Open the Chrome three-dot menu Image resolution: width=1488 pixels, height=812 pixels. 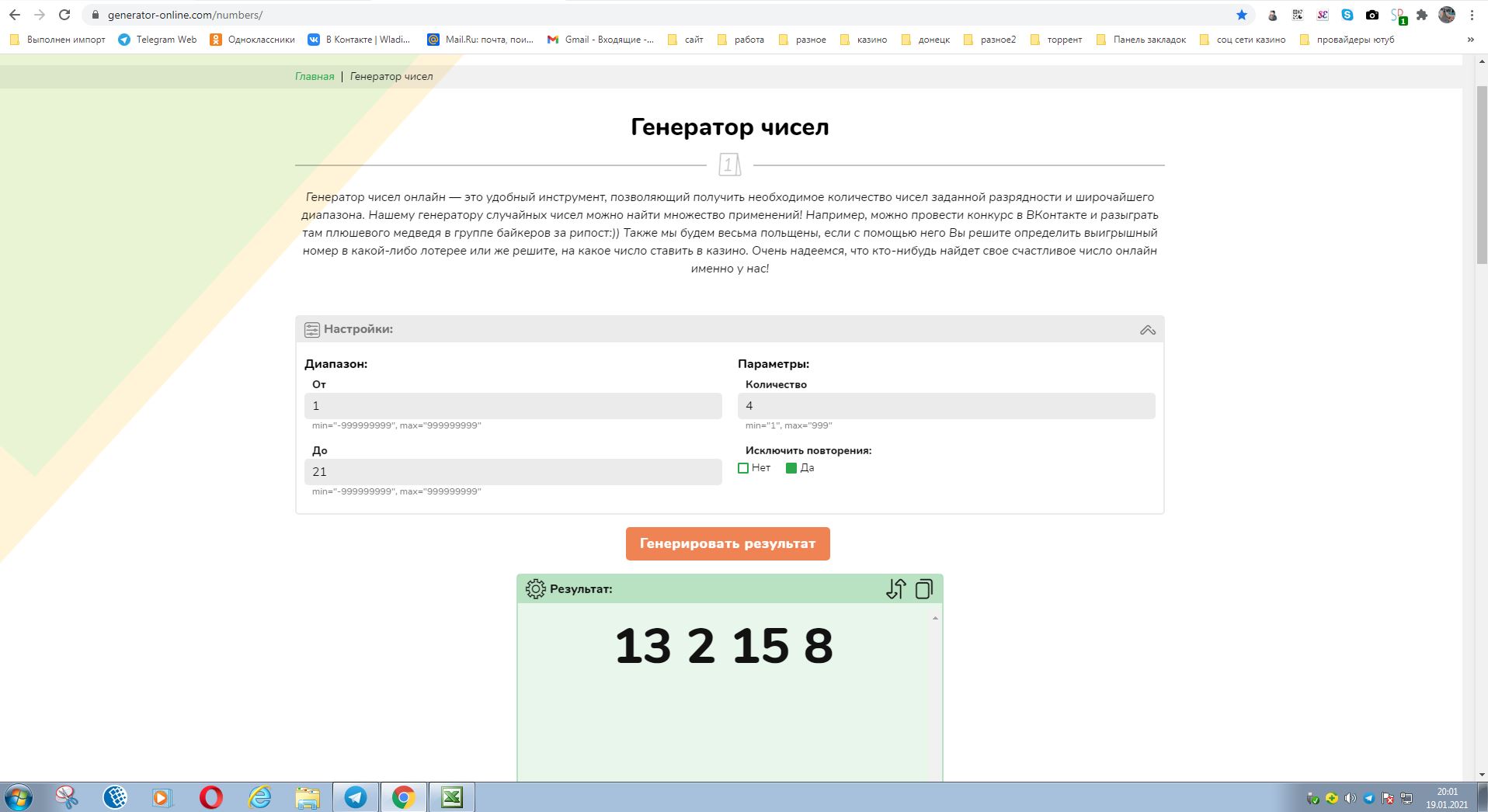pyautogui.click(x=1472, y=15)
